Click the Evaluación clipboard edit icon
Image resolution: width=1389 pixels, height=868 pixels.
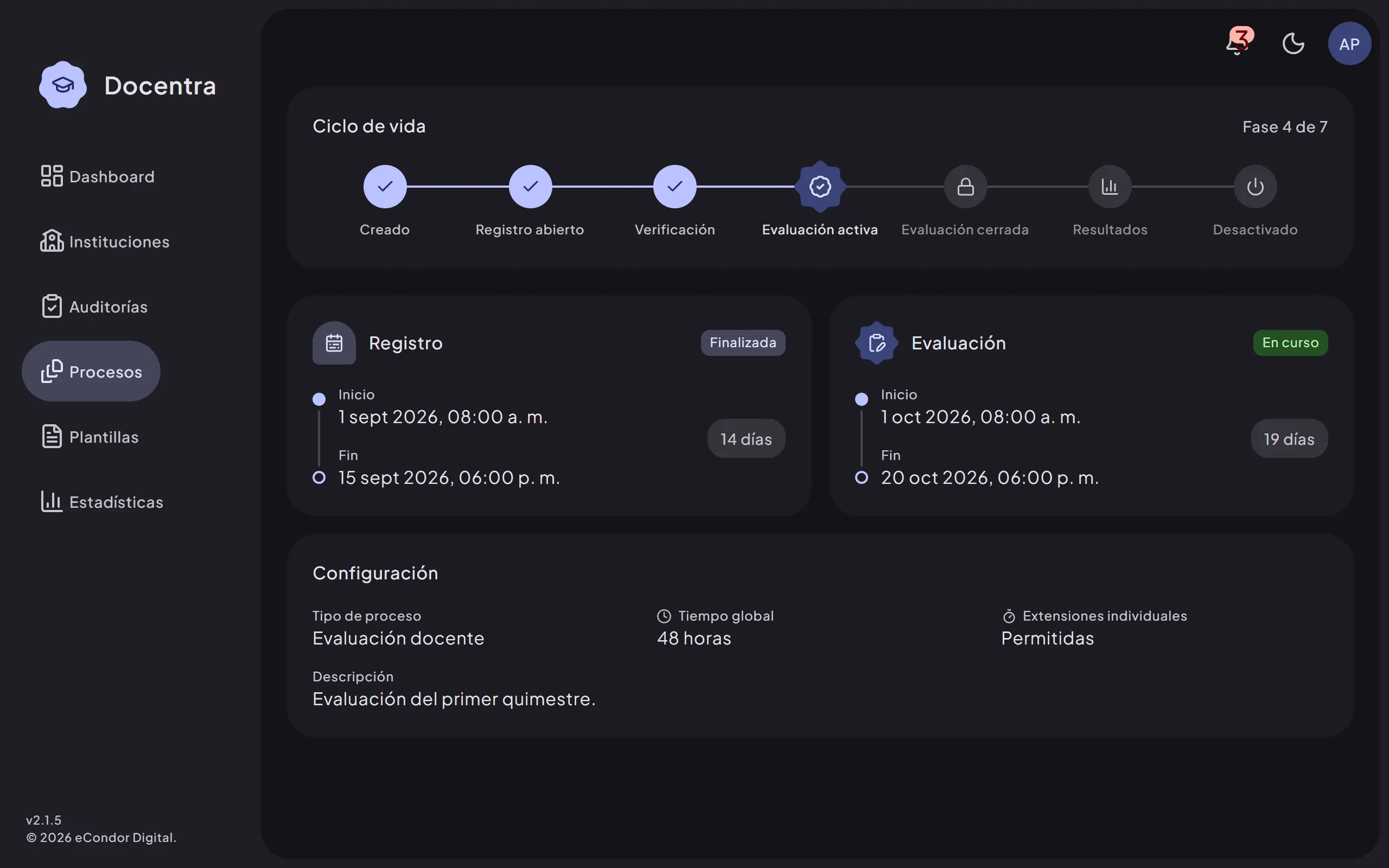click(876, 343)
